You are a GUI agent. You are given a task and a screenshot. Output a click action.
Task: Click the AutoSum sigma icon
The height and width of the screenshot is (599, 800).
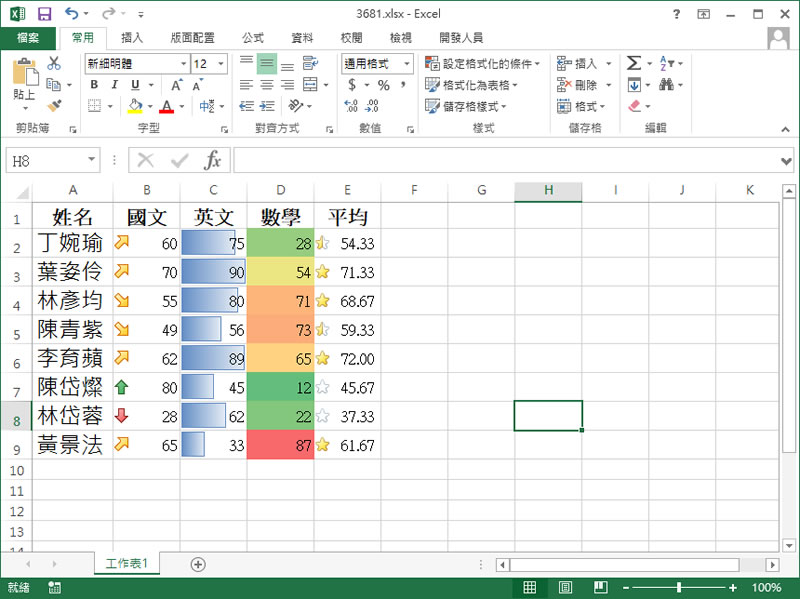tap(633, 63)
